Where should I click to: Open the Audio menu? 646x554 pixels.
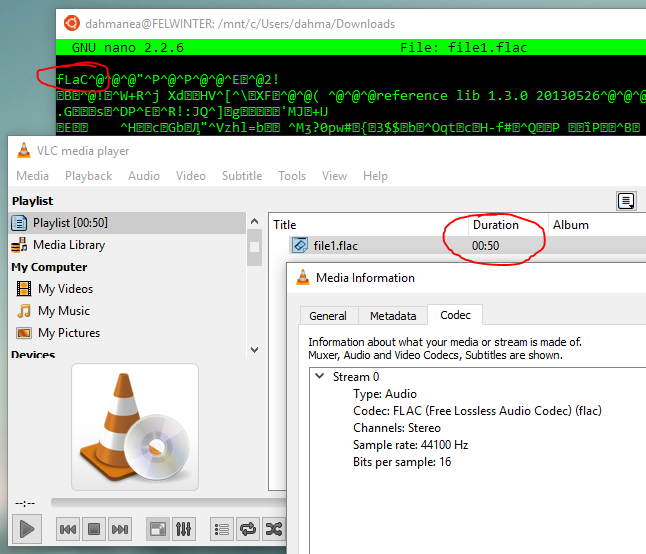(x=144, y=176)
